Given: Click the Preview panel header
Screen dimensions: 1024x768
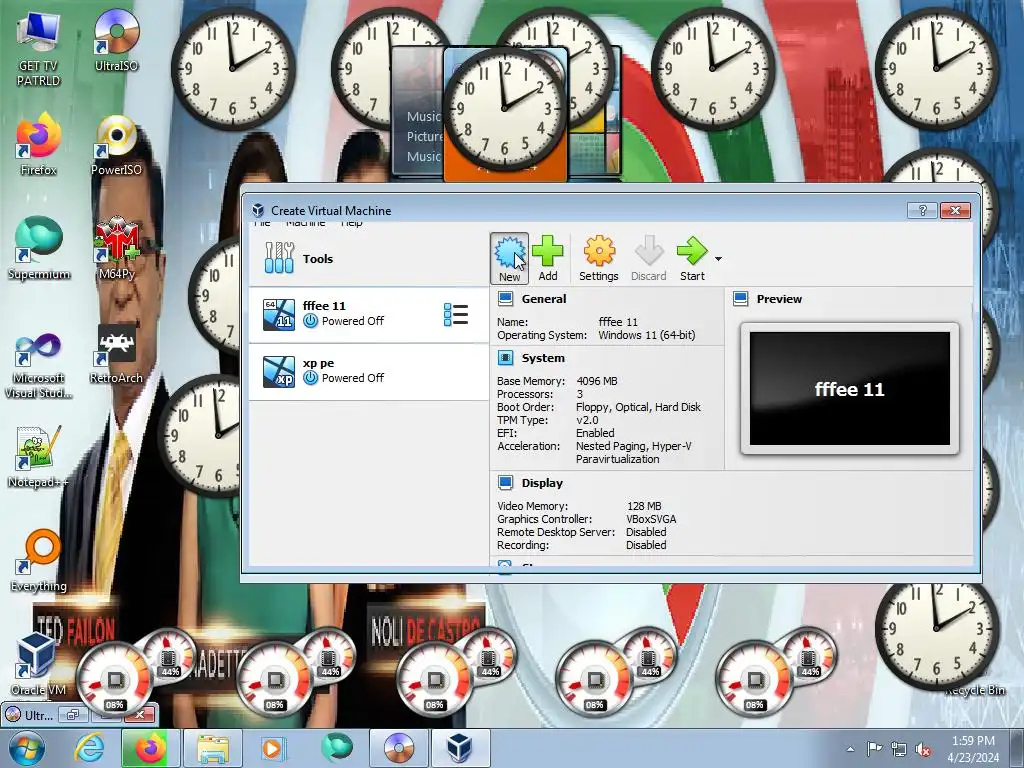Looking at the screenshot, I should point(778,299).
